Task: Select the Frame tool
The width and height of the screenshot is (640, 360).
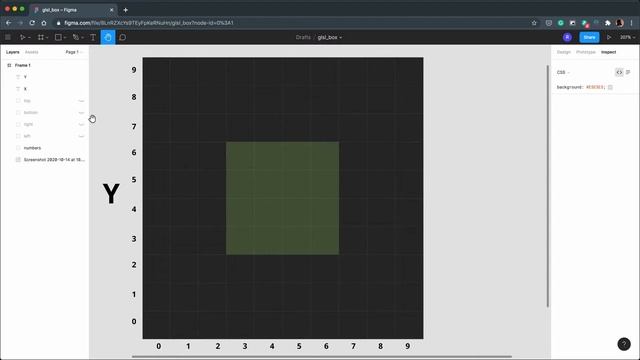Action: pos(40,37)
